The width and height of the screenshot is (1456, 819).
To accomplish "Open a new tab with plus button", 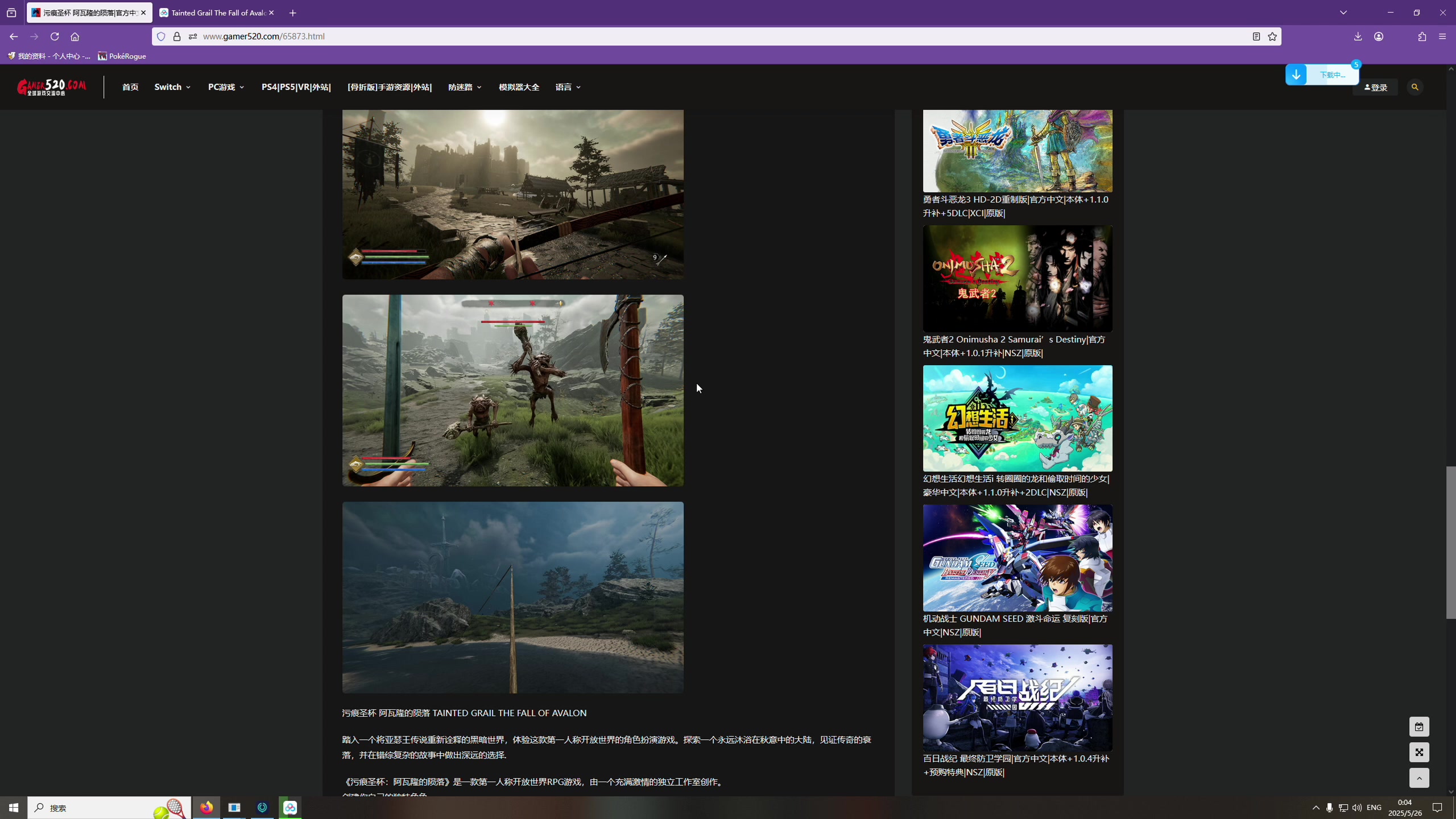I will pyautogui.click(x=292, y=13).
